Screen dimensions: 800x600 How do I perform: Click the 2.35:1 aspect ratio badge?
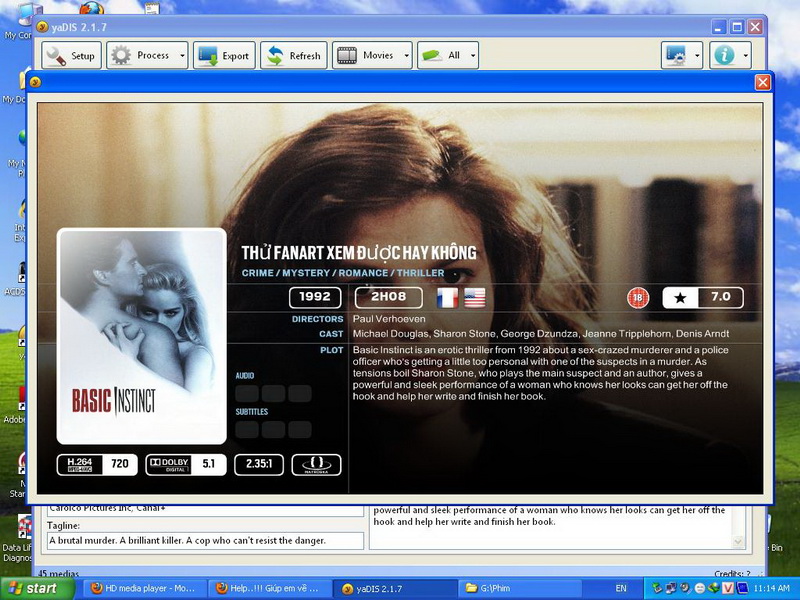[x=259, y=464]
